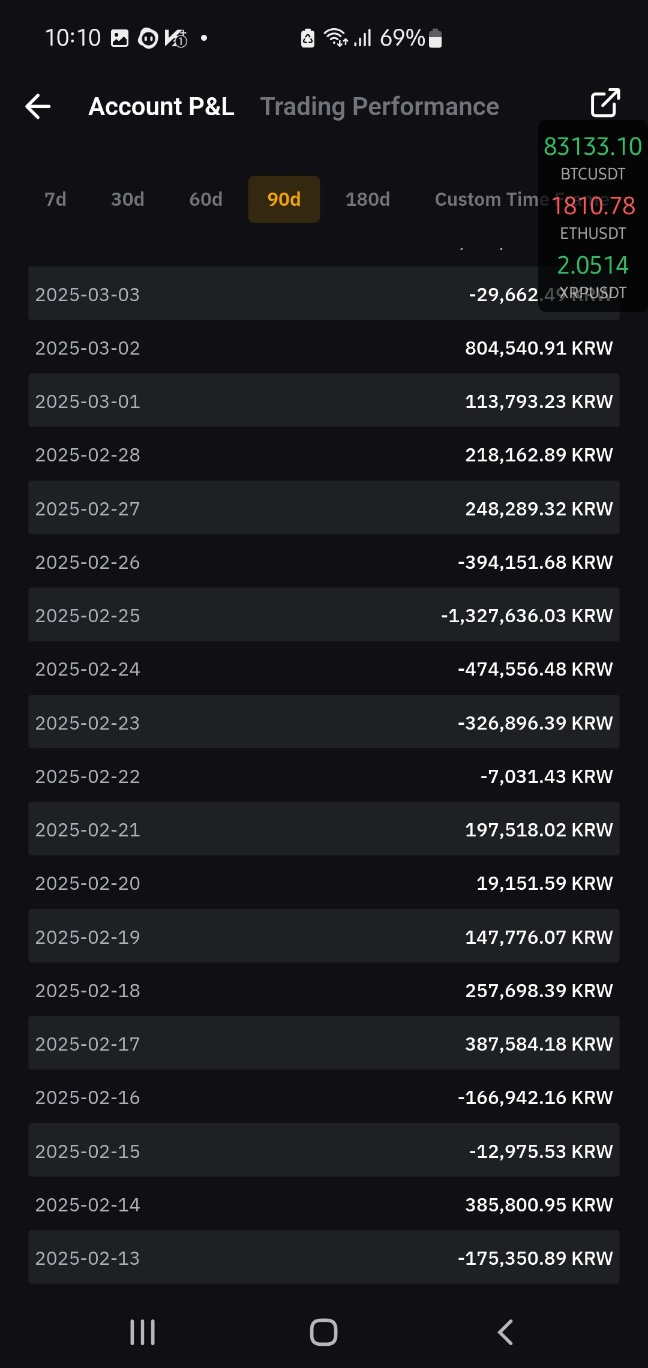
Task: Tap the XRPUSDT floating price widget
Action: click(593, 277)
